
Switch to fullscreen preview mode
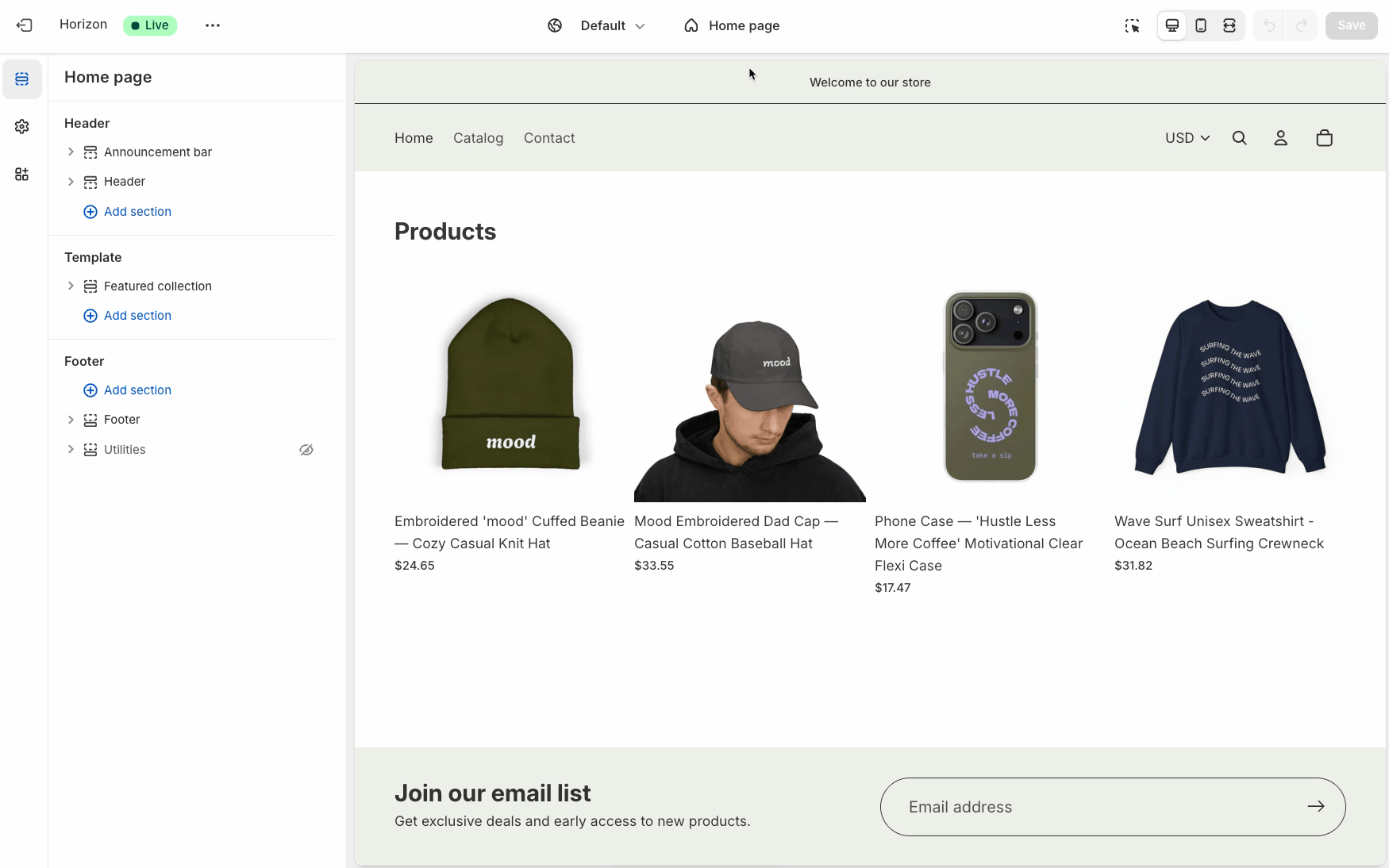tap(1229, 25)
